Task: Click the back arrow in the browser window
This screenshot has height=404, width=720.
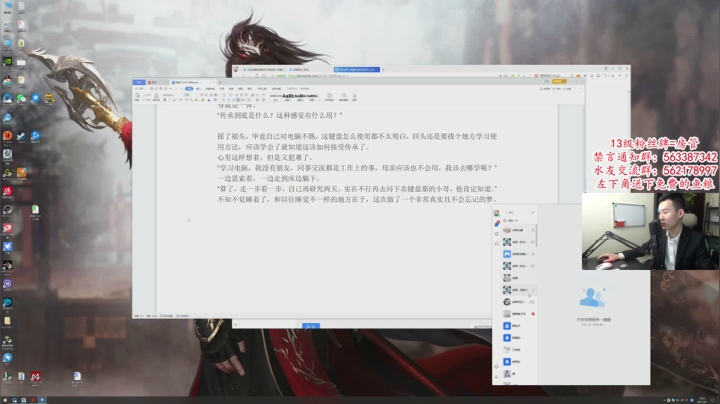Action: click(x=244, y=75)
